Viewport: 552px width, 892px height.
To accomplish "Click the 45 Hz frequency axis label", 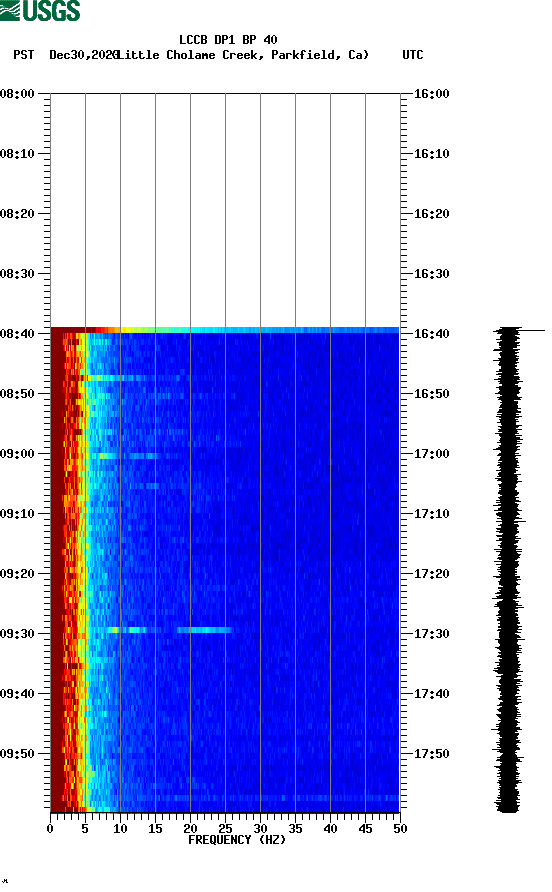I will [365, 829].
